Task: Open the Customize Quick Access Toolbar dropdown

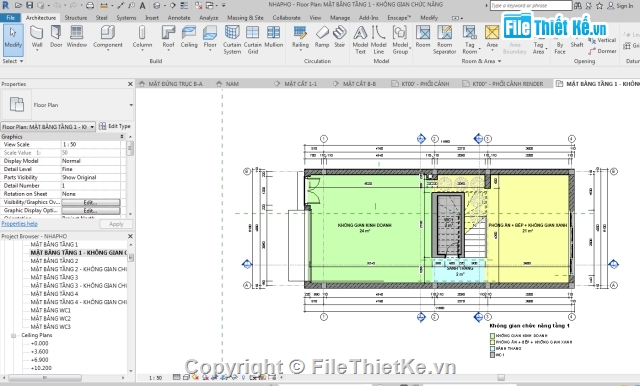Action: 224,5
